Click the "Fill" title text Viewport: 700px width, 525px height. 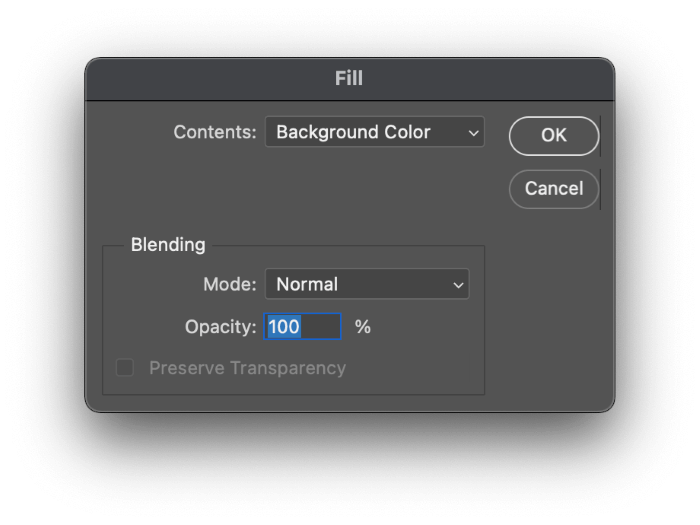[x=349, y=78]
